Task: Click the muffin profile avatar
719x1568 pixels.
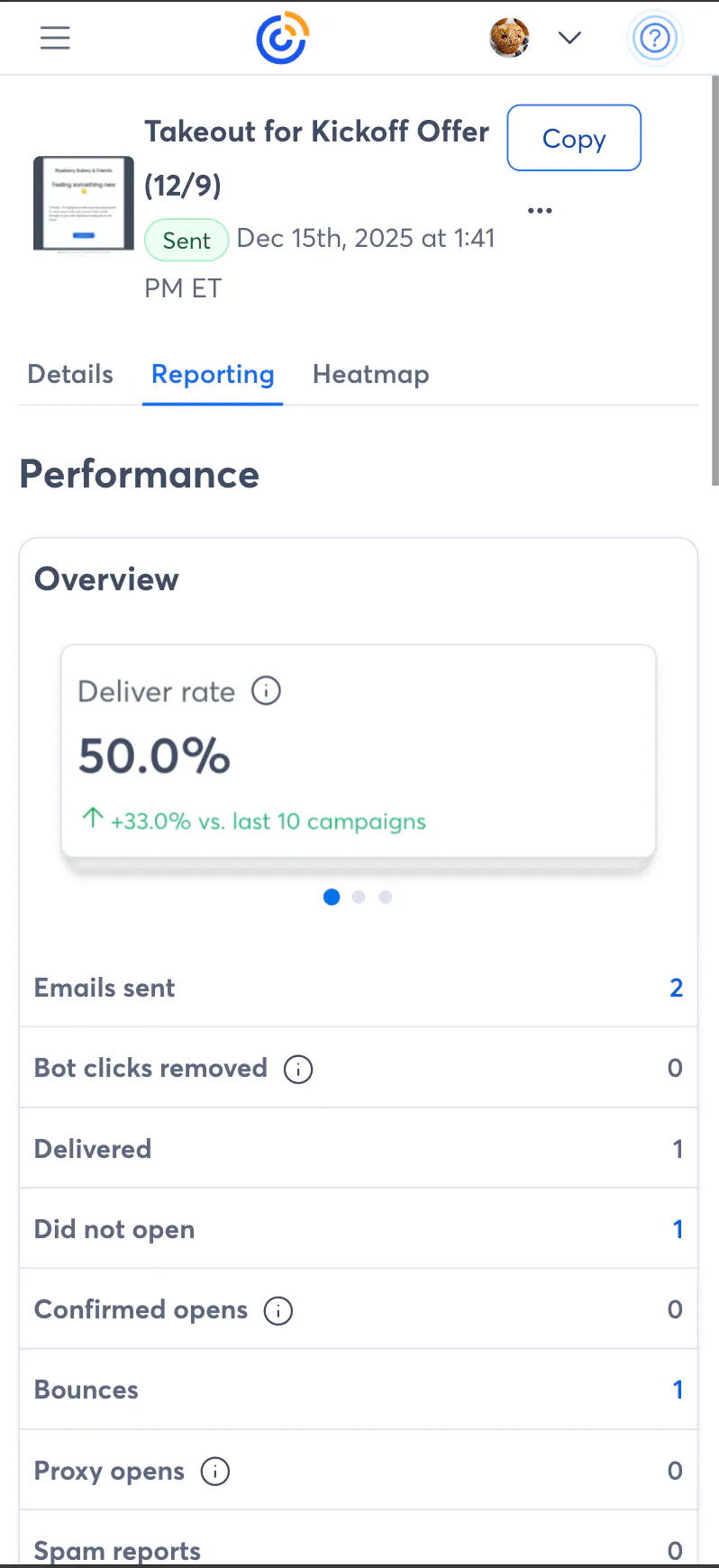Action: [x=509, y=38]
